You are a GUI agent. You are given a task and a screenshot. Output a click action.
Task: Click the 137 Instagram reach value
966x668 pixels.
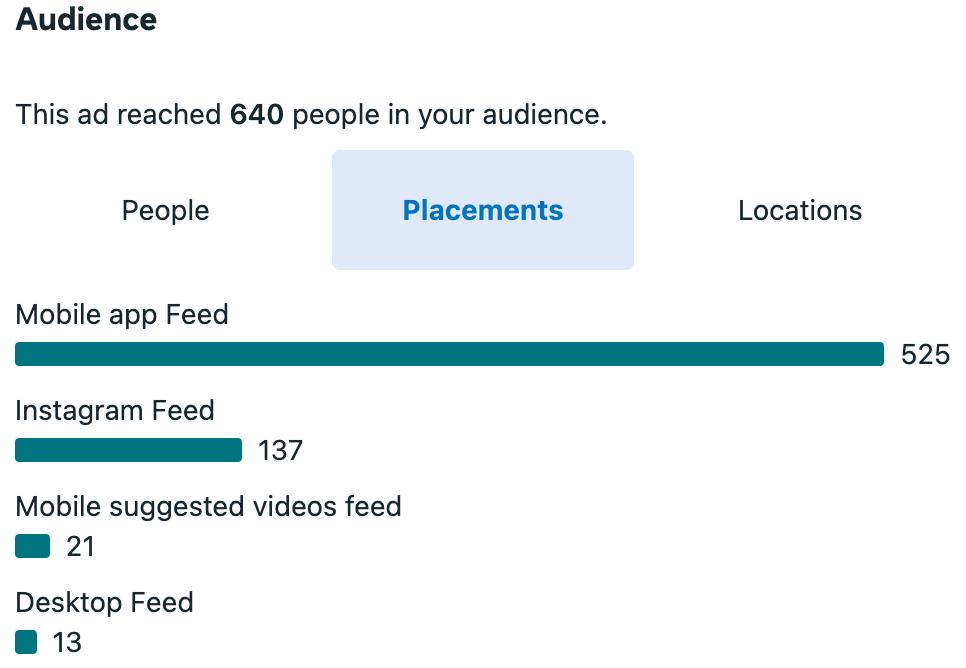coord(280,451)
